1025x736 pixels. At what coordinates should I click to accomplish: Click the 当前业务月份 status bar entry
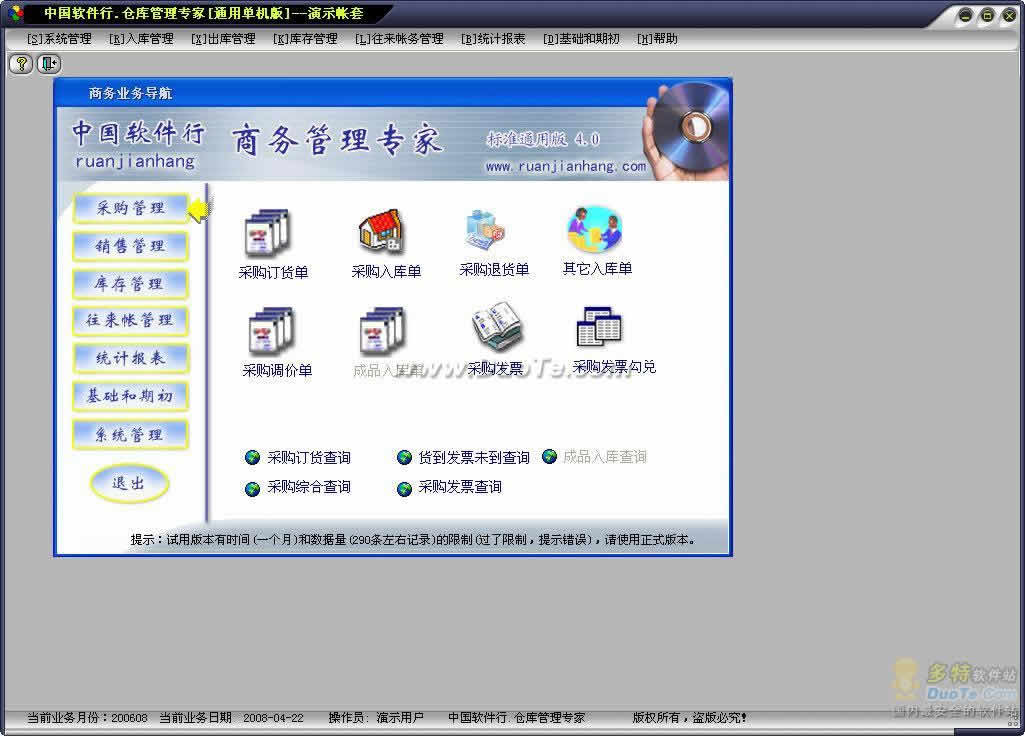click(x=88, y=718)
